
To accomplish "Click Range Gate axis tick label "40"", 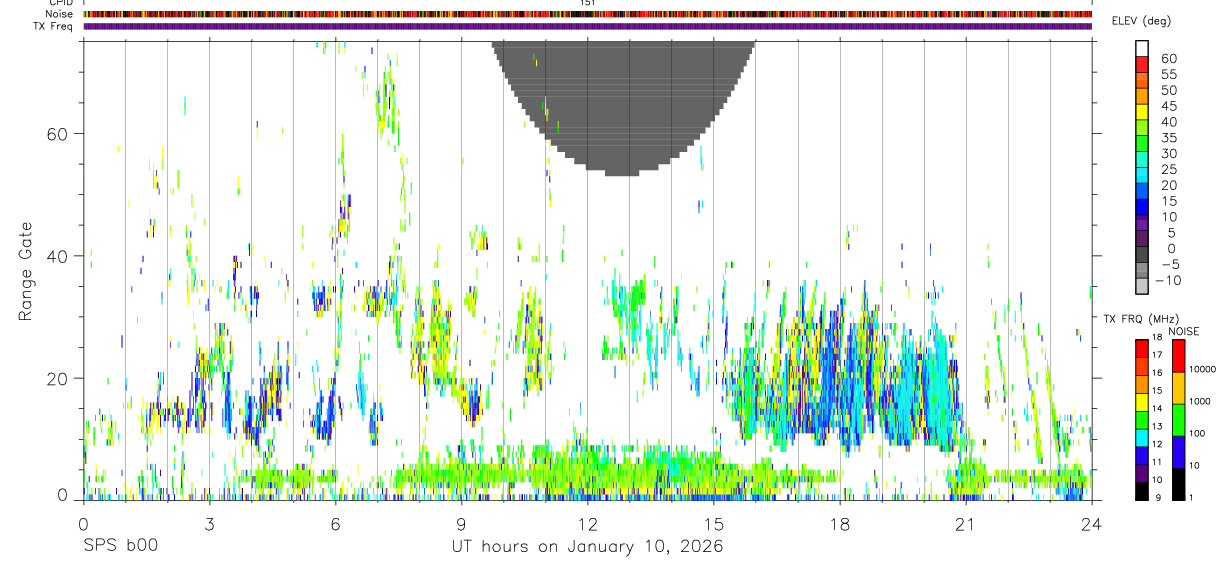I will tap(56, 256).
